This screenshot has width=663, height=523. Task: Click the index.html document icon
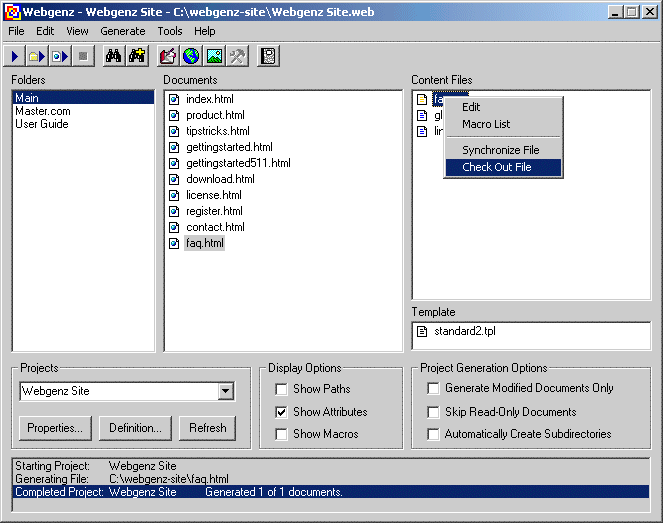click(x=174, y=99)
